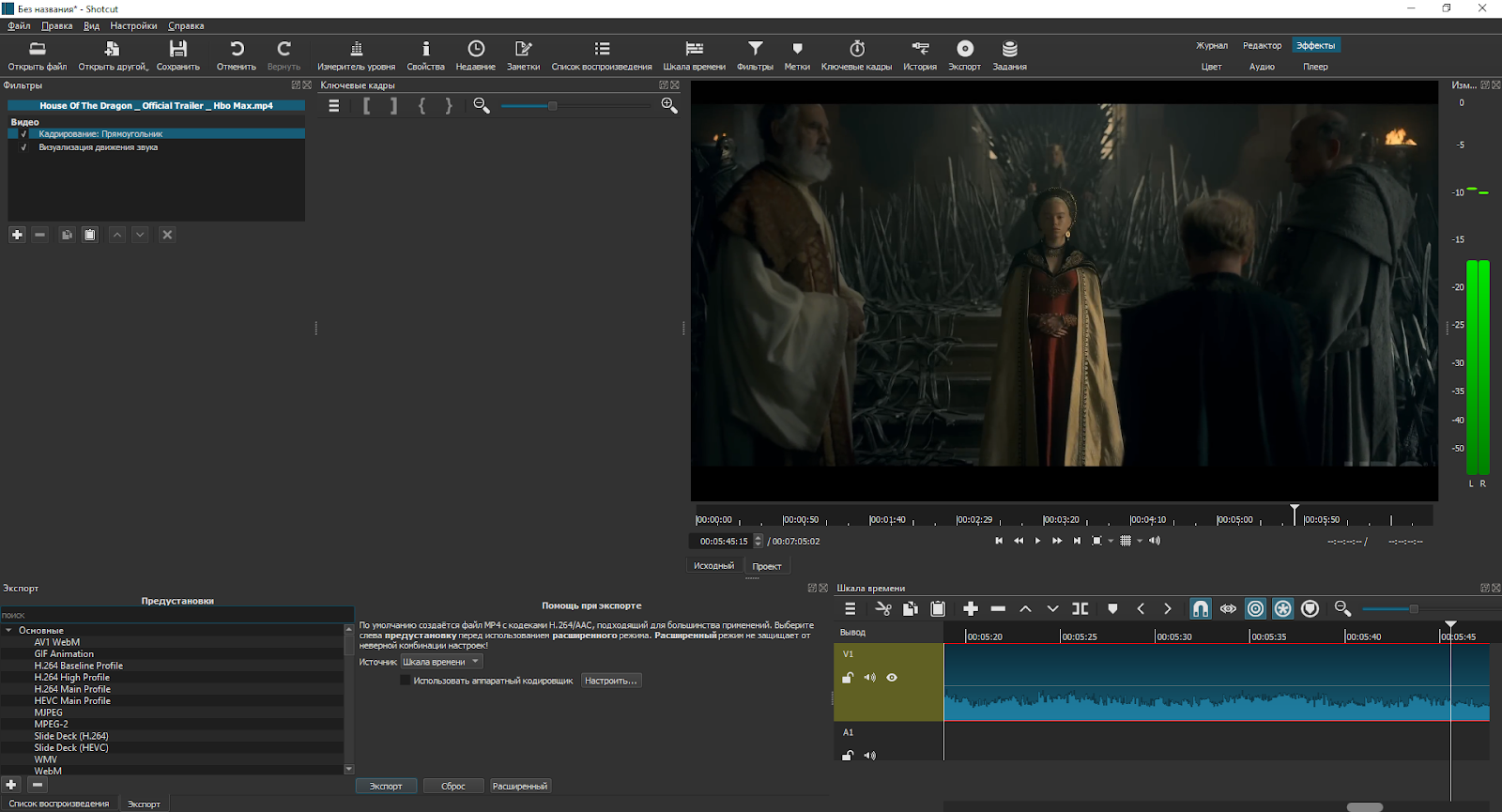Open Измеритель уровня audio meter panel
1502x812 pixels.
click(x=356, y=55)
